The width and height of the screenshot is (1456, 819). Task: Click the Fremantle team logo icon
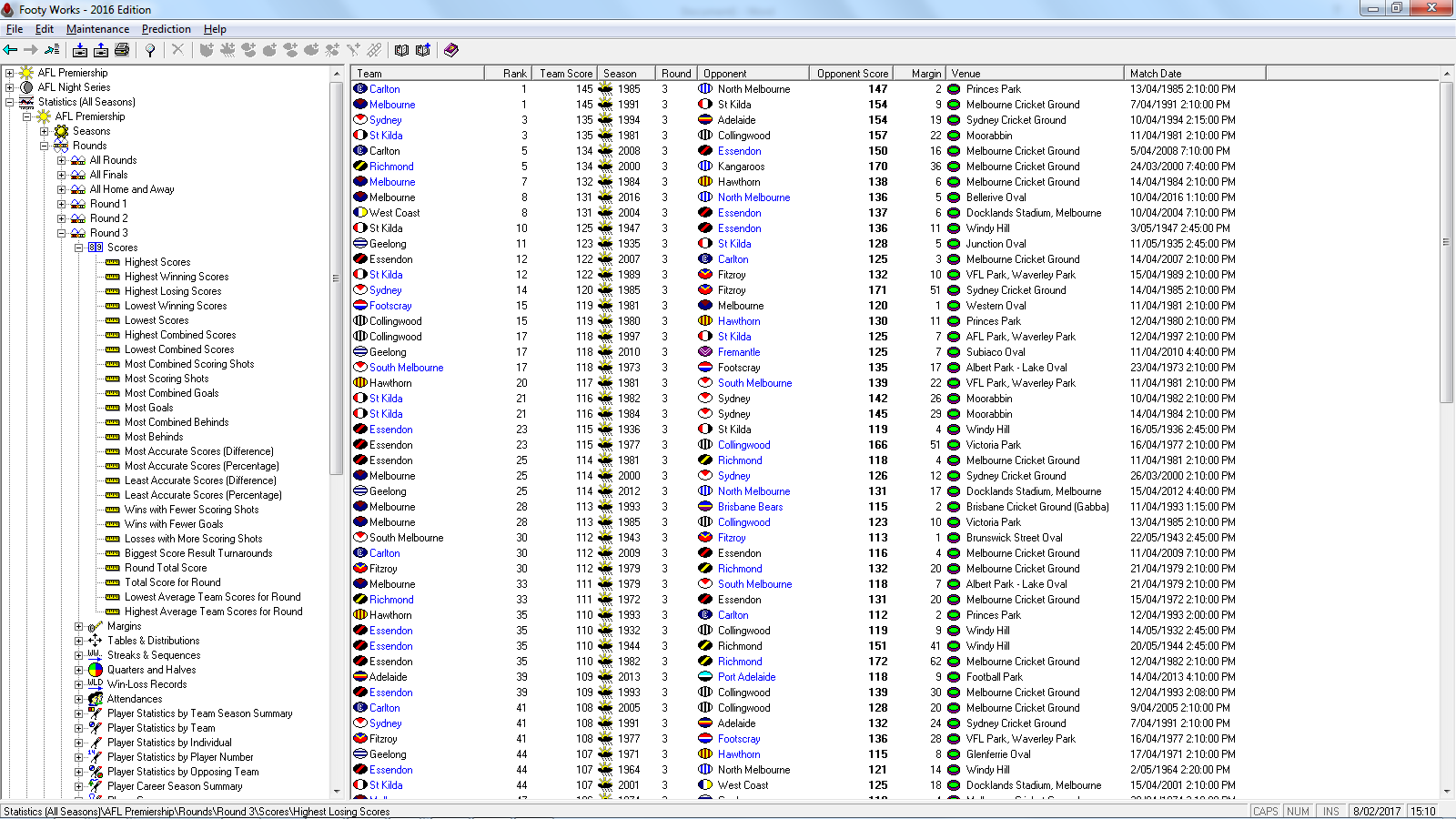click(x=705, y=352)
